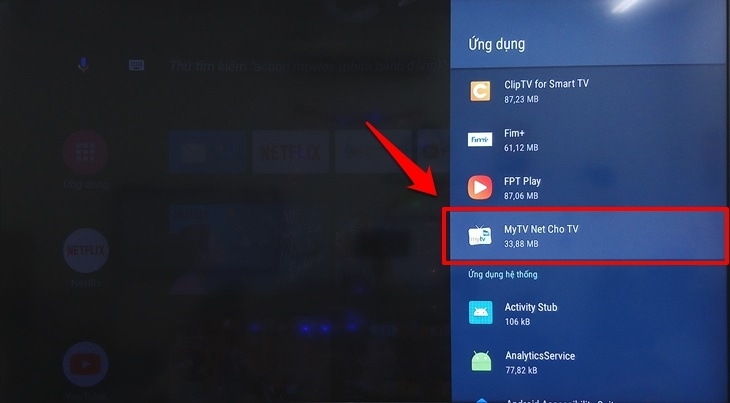Click the 77,82 kB size text
The image size is (730, 403).
pyautogui.click(x=521, y=370)
